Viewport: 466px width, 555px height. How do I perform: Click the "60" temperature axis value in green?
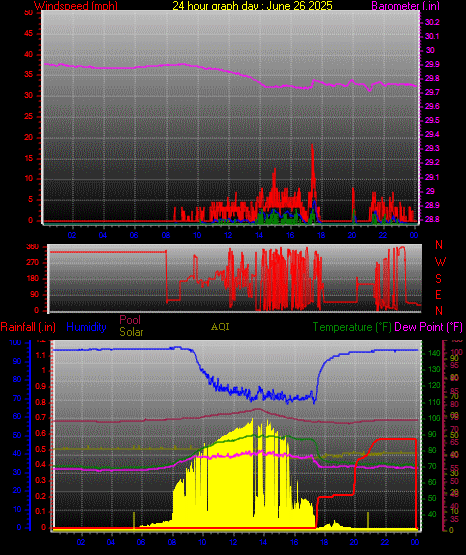pos(432,482)
